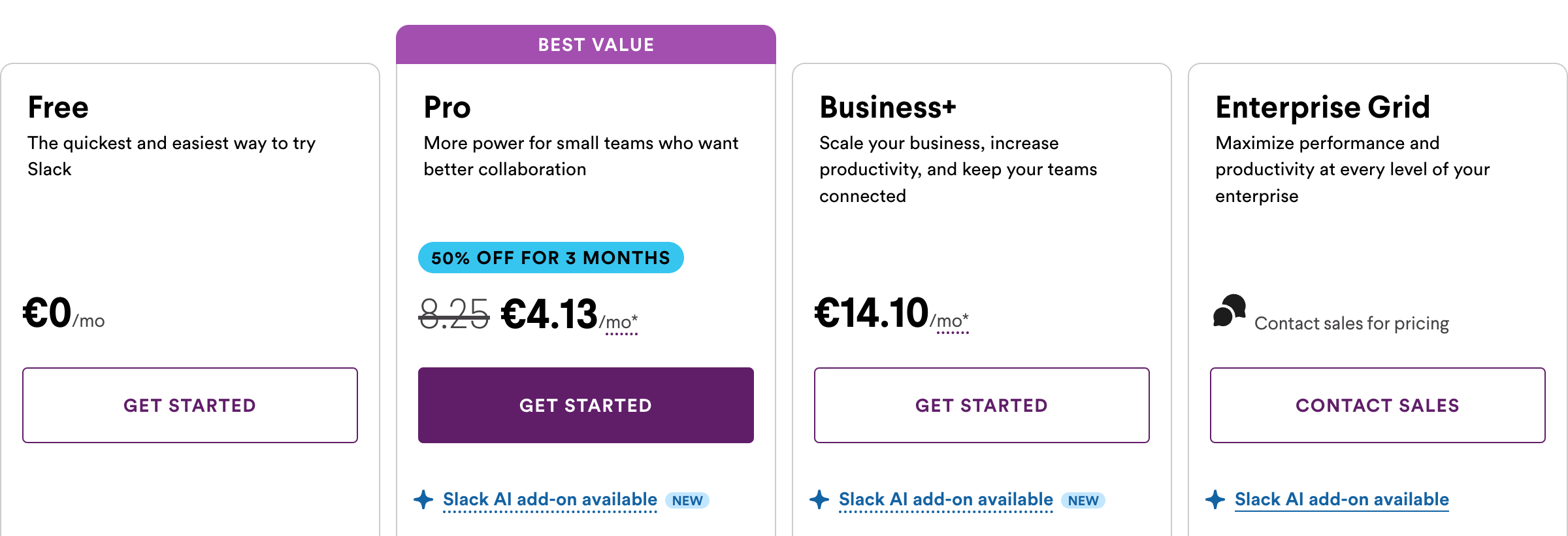1568x536 pixels.
Task: Reveal the tooltip on Business+ /mo* price
Action: pyautogui.click(x=949, y=322)
